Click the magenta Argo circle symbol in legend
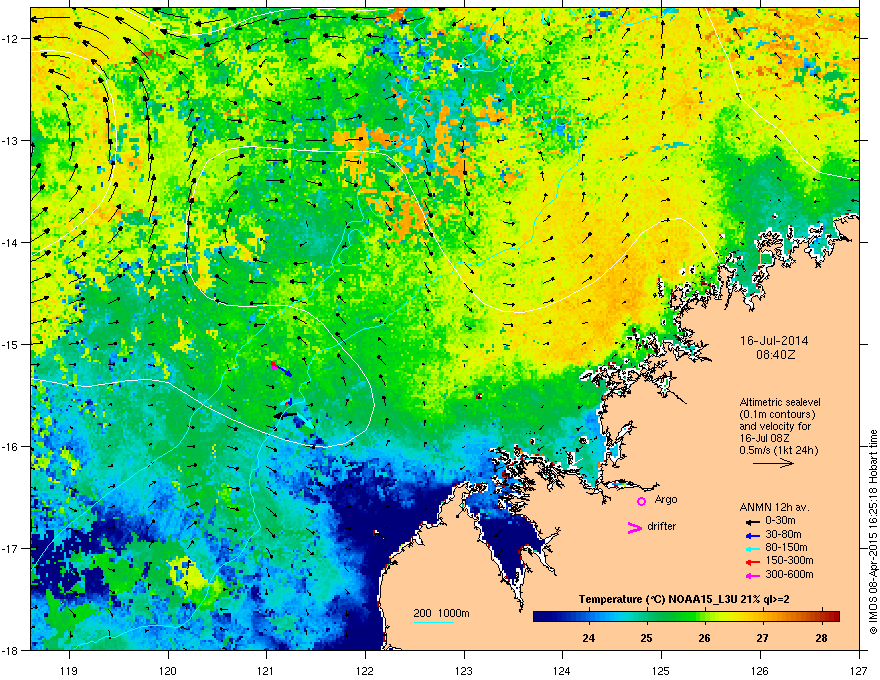 (x=641, y=501)
